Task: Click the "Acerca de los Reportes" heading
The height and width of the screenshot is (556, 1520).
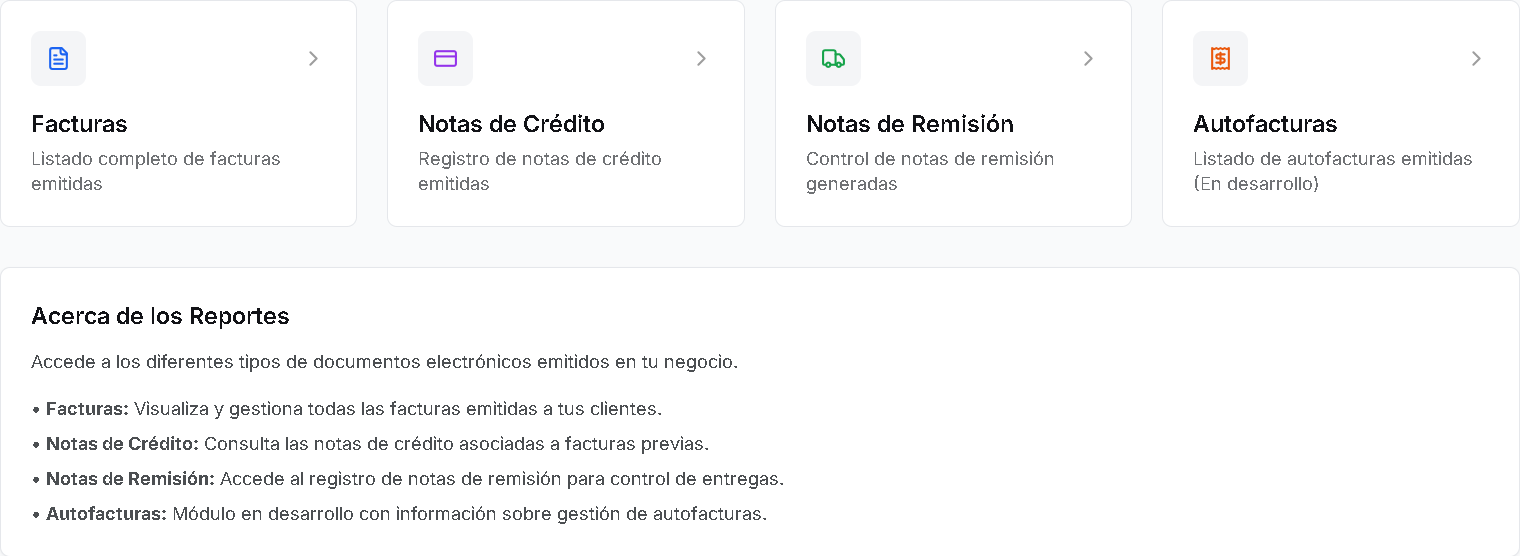Action: 160,317
